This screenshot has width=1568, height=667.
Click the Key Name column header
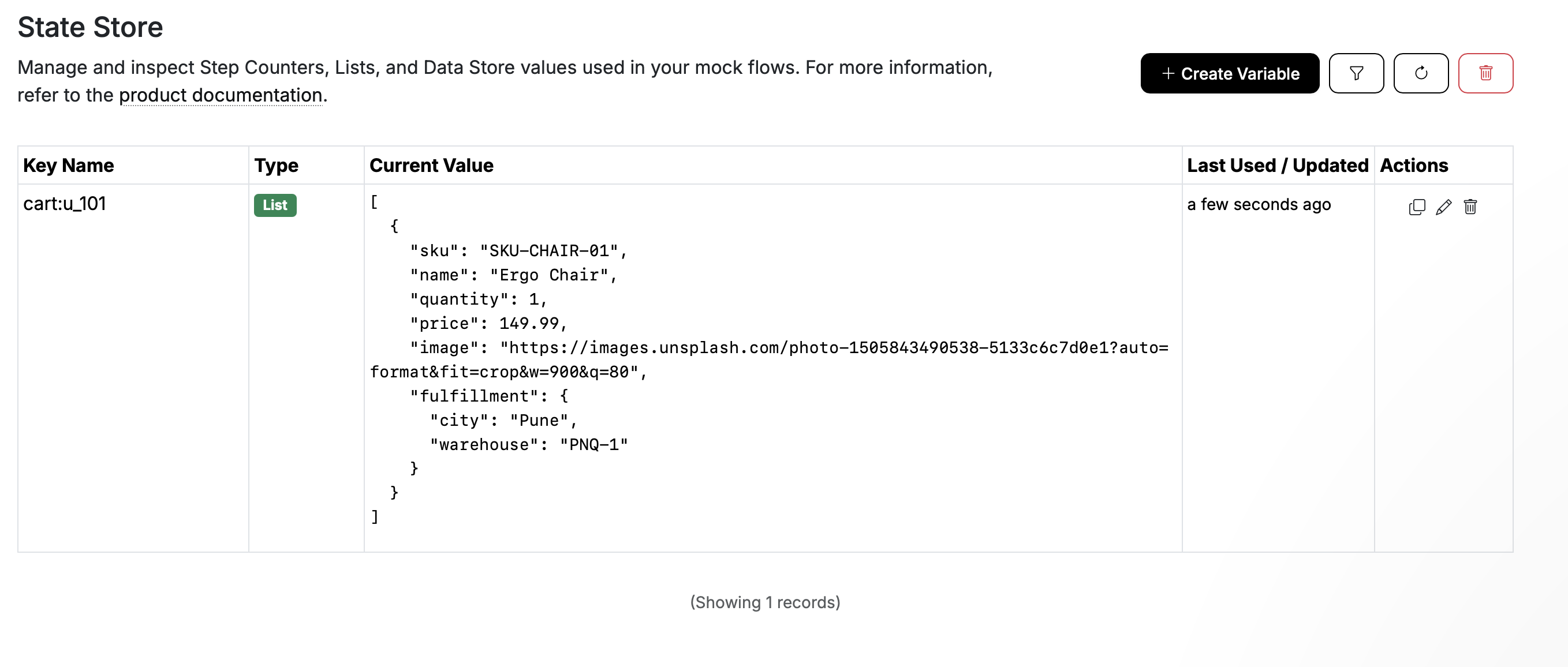pyautogui.click(x=68, y=166)
